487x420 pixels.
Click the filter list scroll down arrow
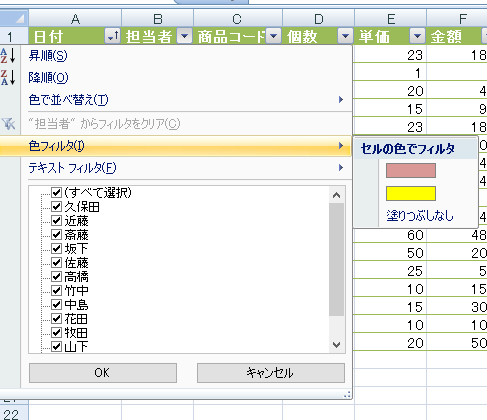point(337,345)
